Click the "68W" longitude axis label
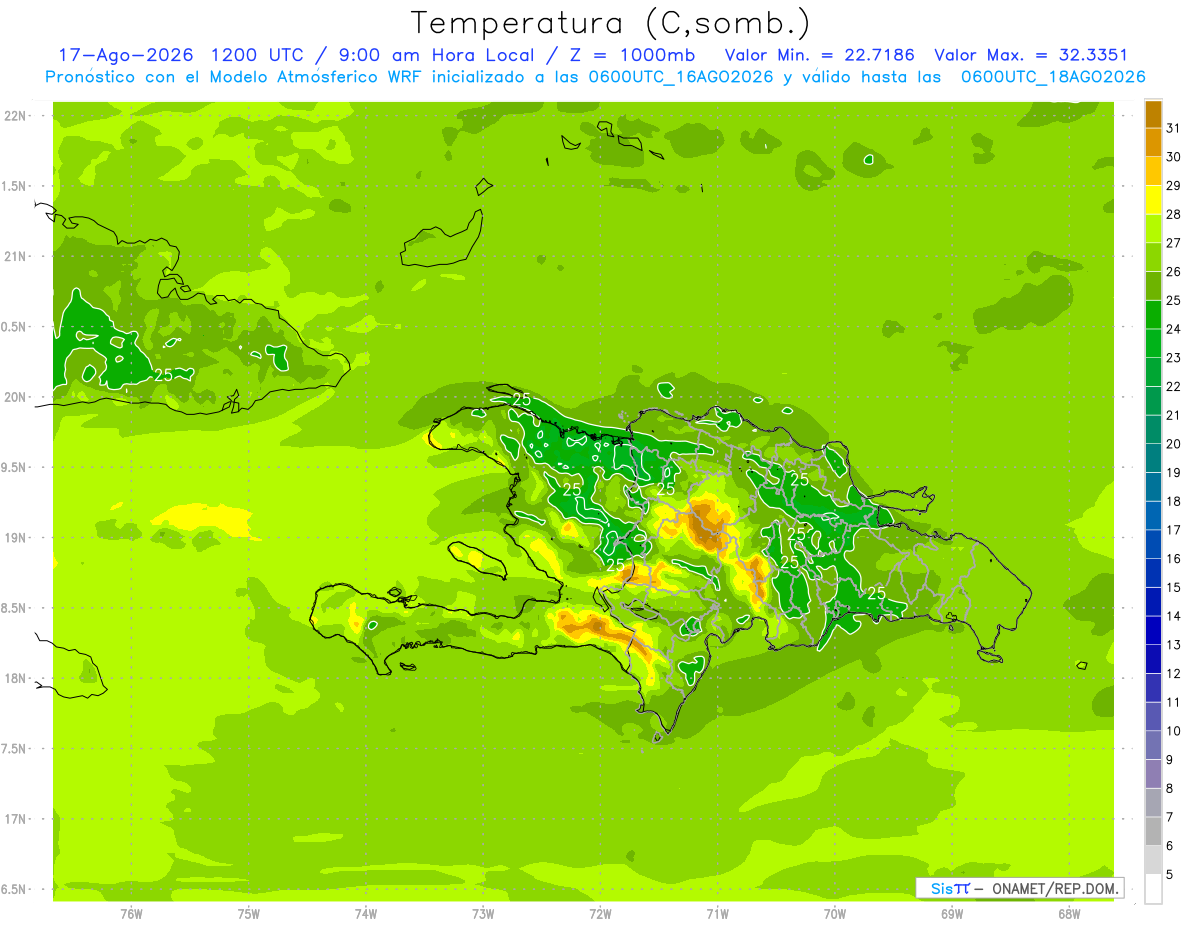This screenshot has height=927, width=1200. tap(1069, 914)
